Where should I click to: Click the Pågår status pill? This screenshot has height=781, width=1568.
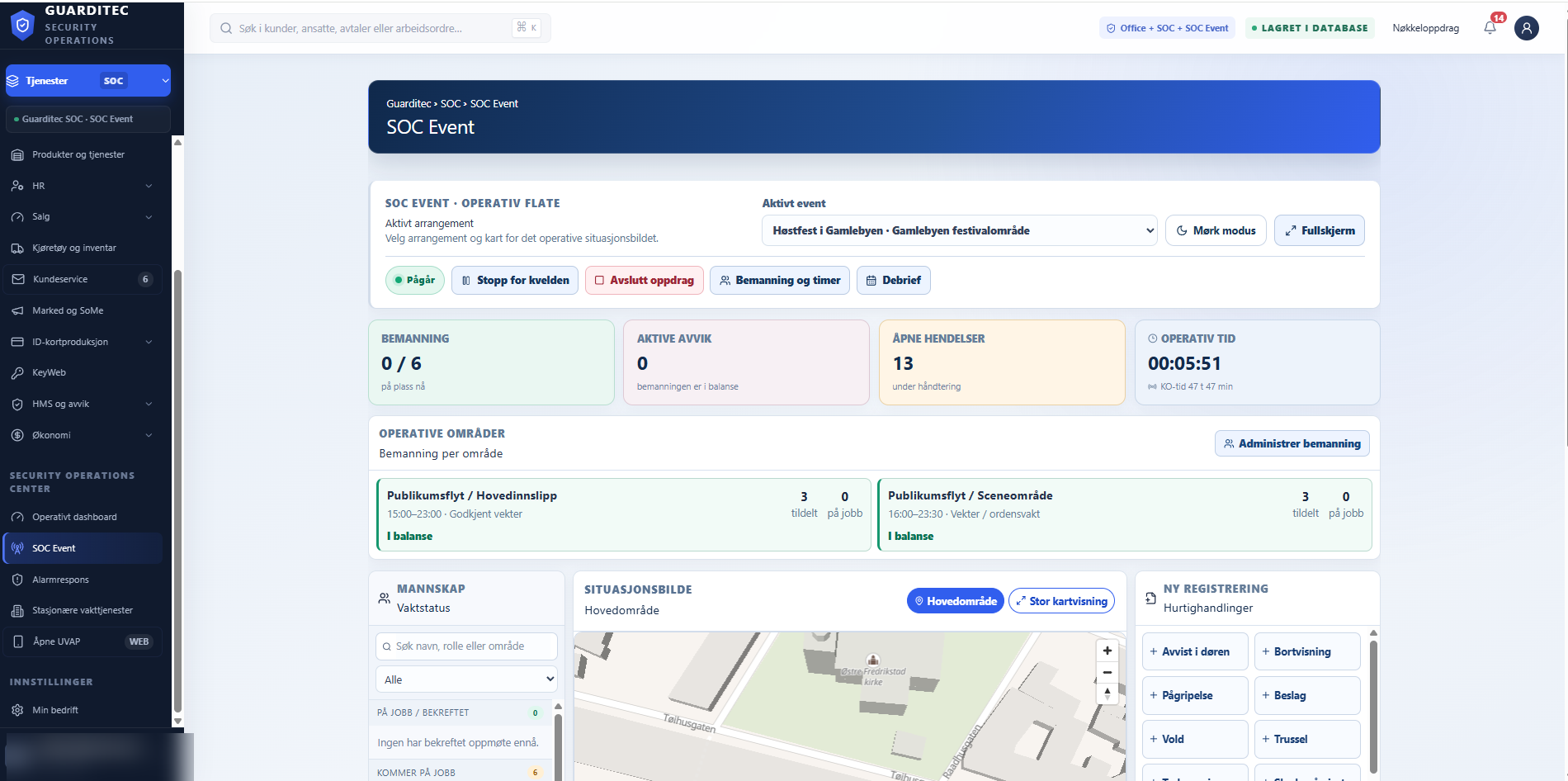coord(415,280)
